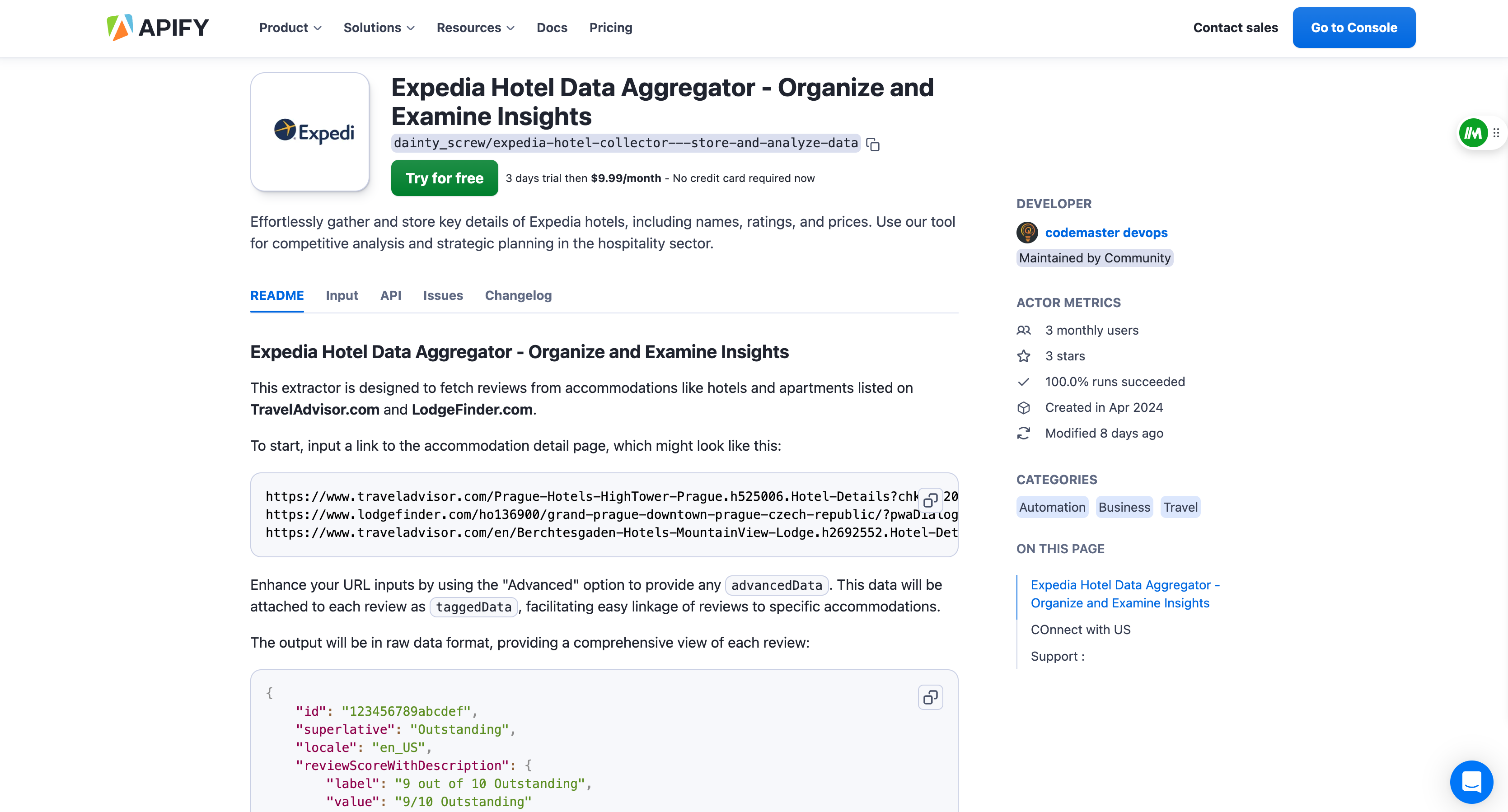The width and height of the screenshot is (1508, 812).
Task: Click the "superlative": "Outstanding" JSON line
Action: [405, 729]
